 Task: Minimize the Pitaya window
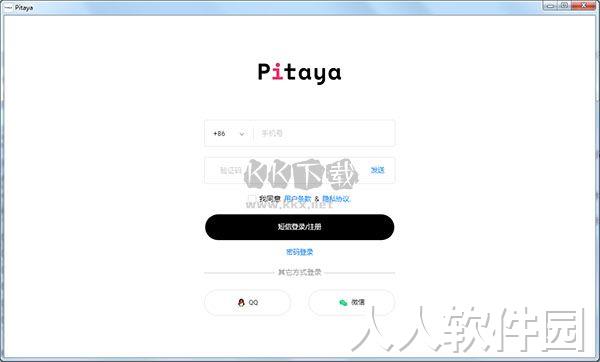(x=551, y=5)
